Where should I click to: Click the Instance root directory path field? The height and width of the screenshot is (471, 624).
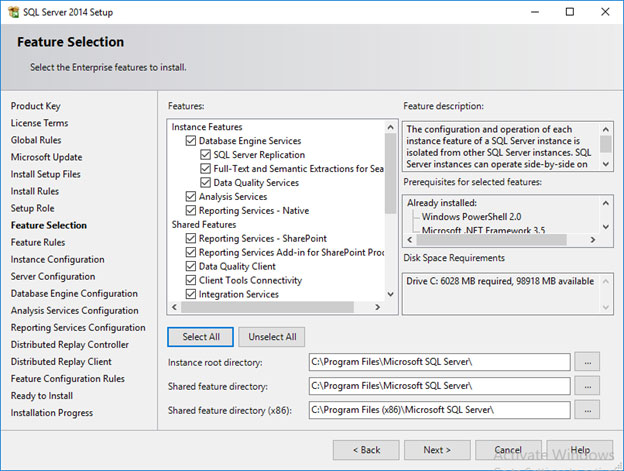[x=439, y=362]
